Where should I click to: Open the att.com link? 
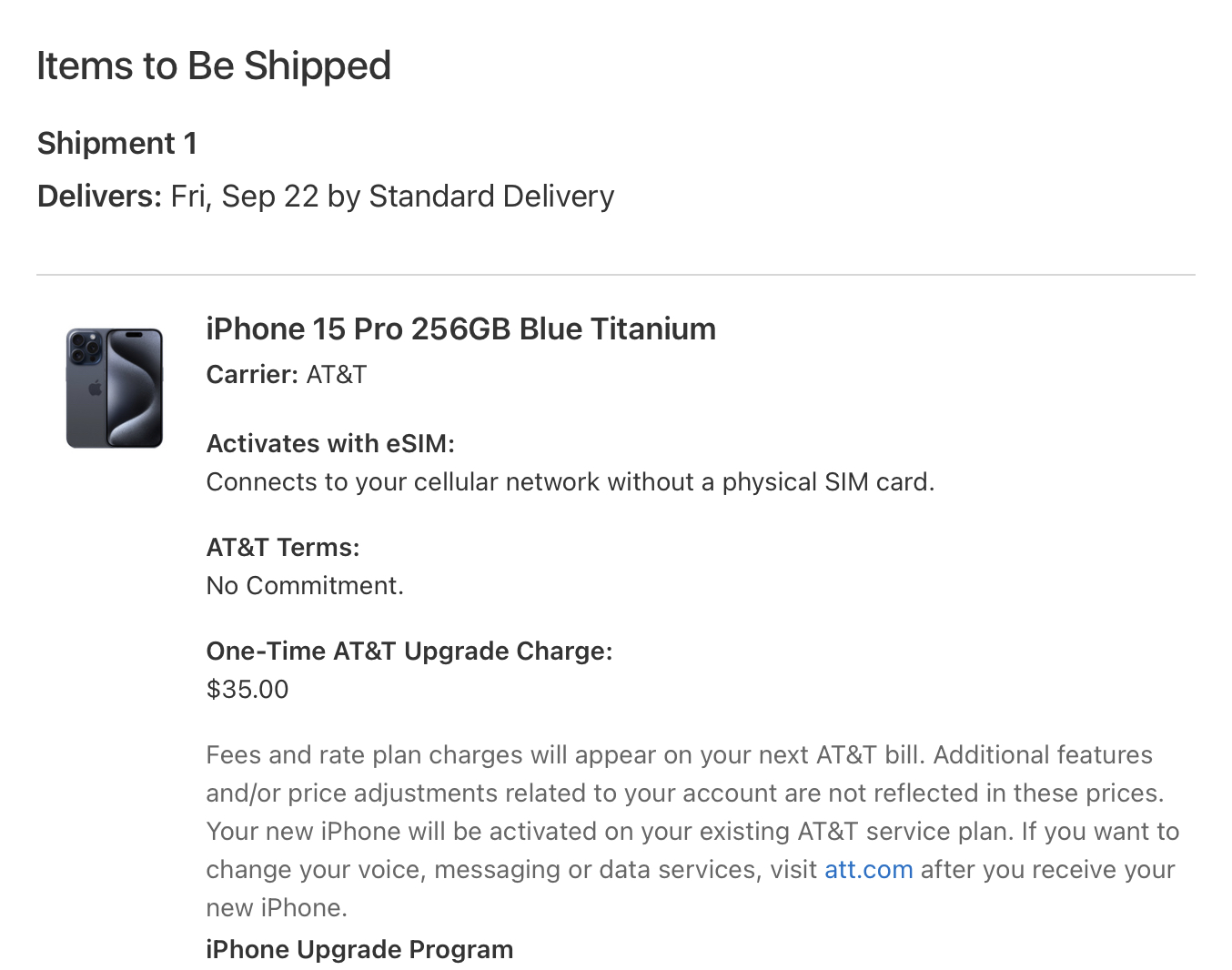868,870
